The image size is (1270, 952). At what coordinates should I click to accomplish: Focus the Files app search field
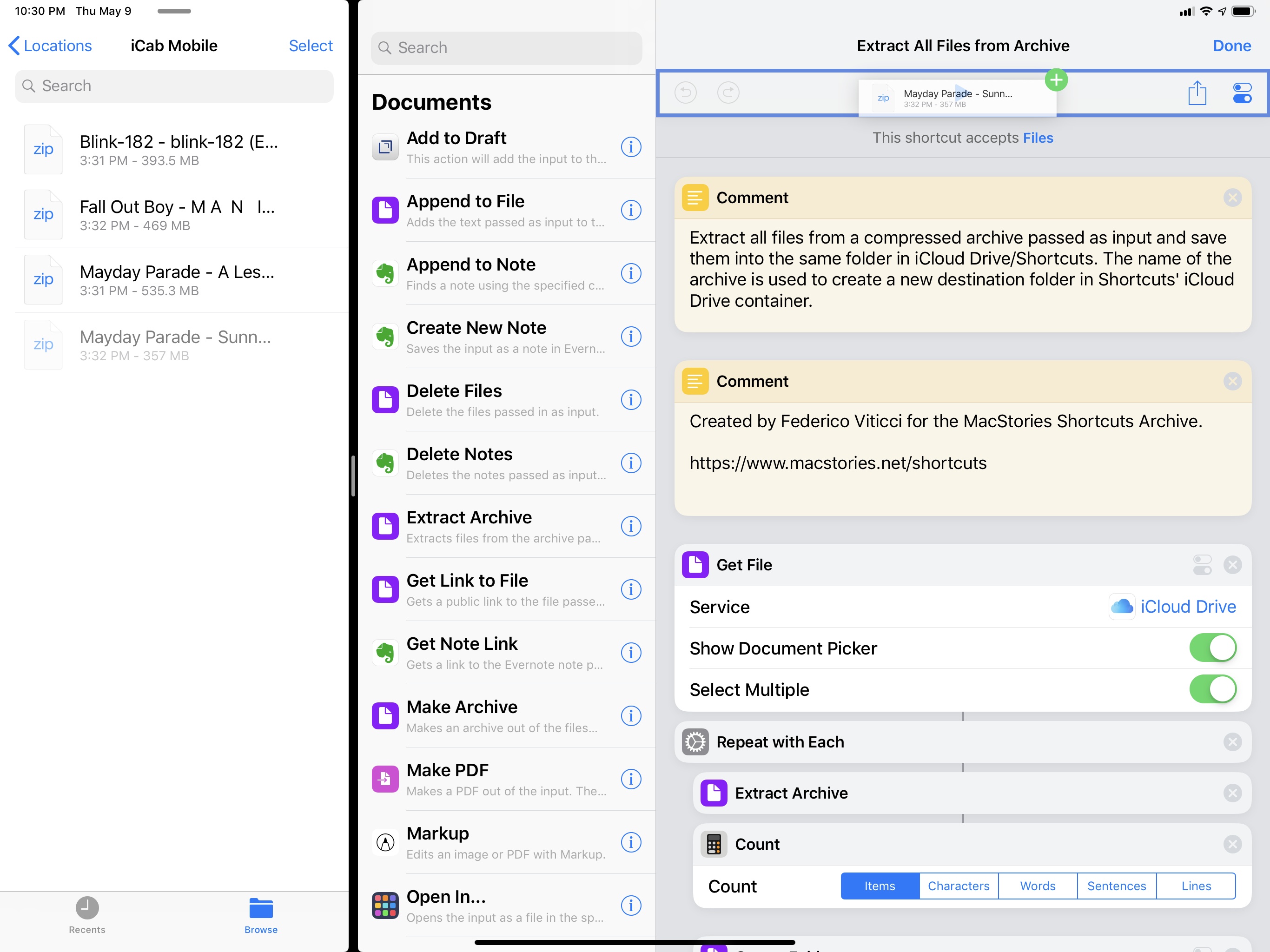click(174, 86)
